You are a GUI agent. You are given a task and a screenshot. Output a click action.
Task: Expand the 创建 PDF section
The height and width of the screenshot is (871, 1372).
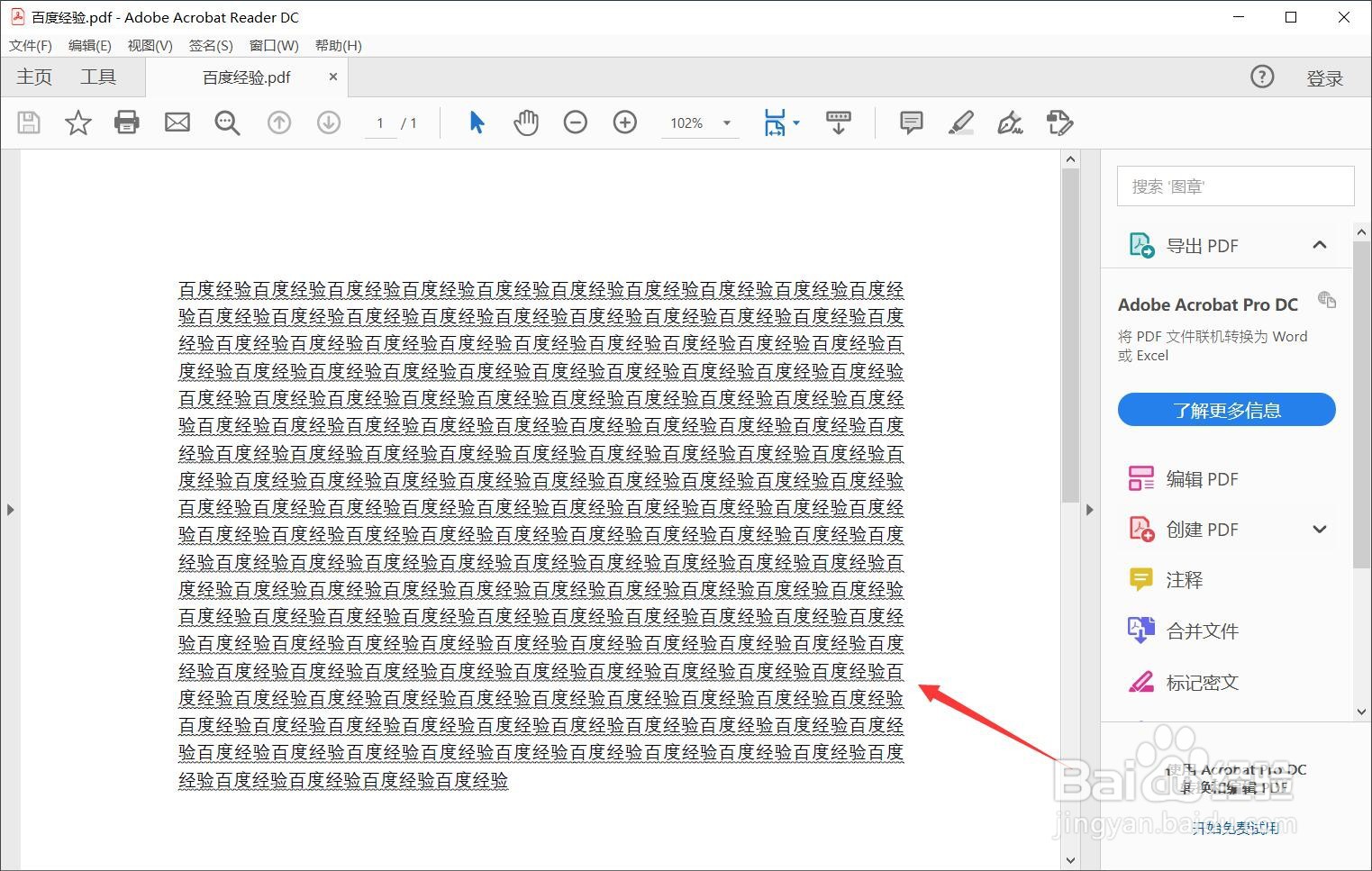[x=1319, y=529]
